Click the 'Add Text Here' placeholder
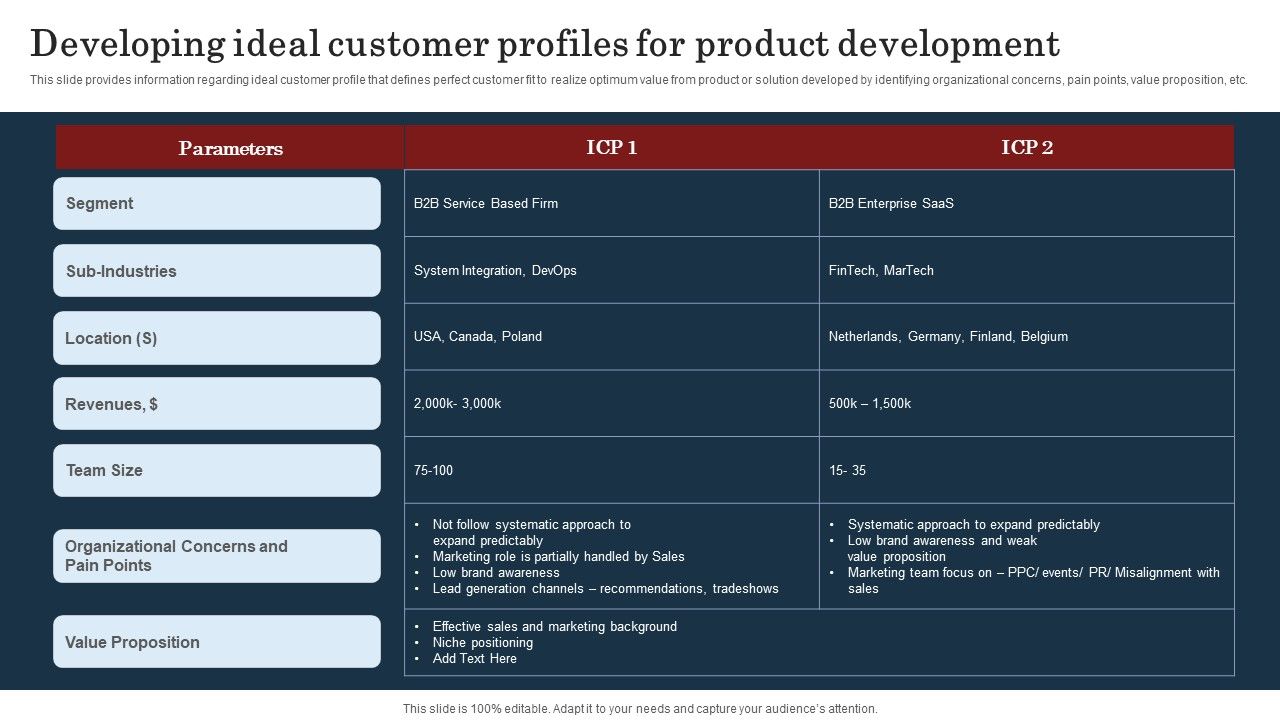The width and height of the screenshot is (1280, 720). pos(474,659)
